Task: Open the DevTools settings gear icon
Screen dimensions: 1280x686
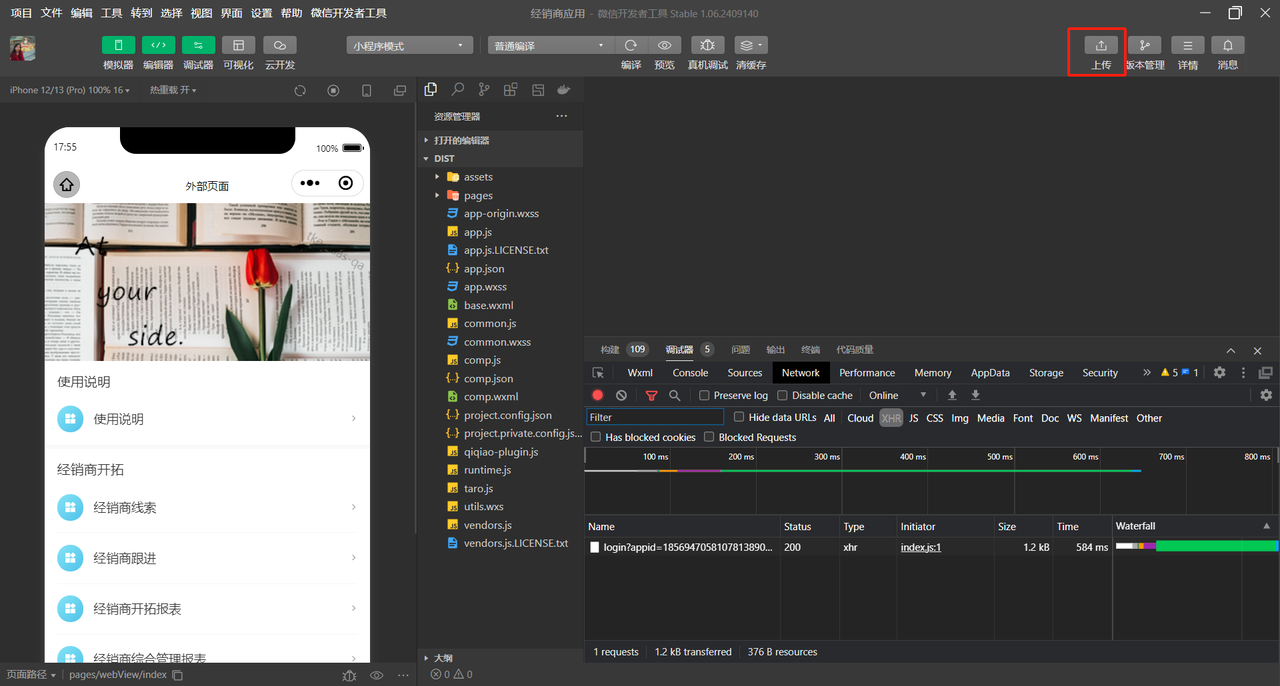Action: pyautogui.click(x=1219, y=373)
